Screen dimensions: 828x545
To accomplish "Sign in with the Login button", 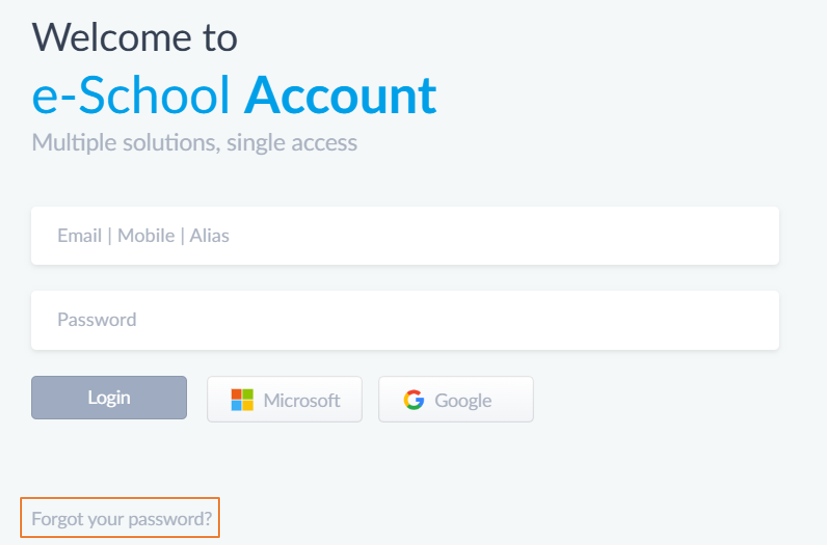I will point(109,398).
